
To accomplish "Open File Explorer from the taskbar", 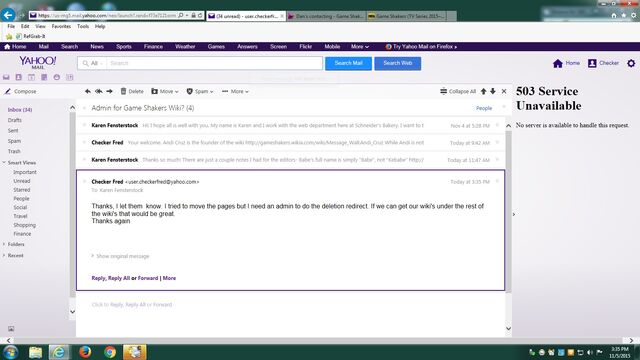I will pyautogui.click(x=36, y=352).
